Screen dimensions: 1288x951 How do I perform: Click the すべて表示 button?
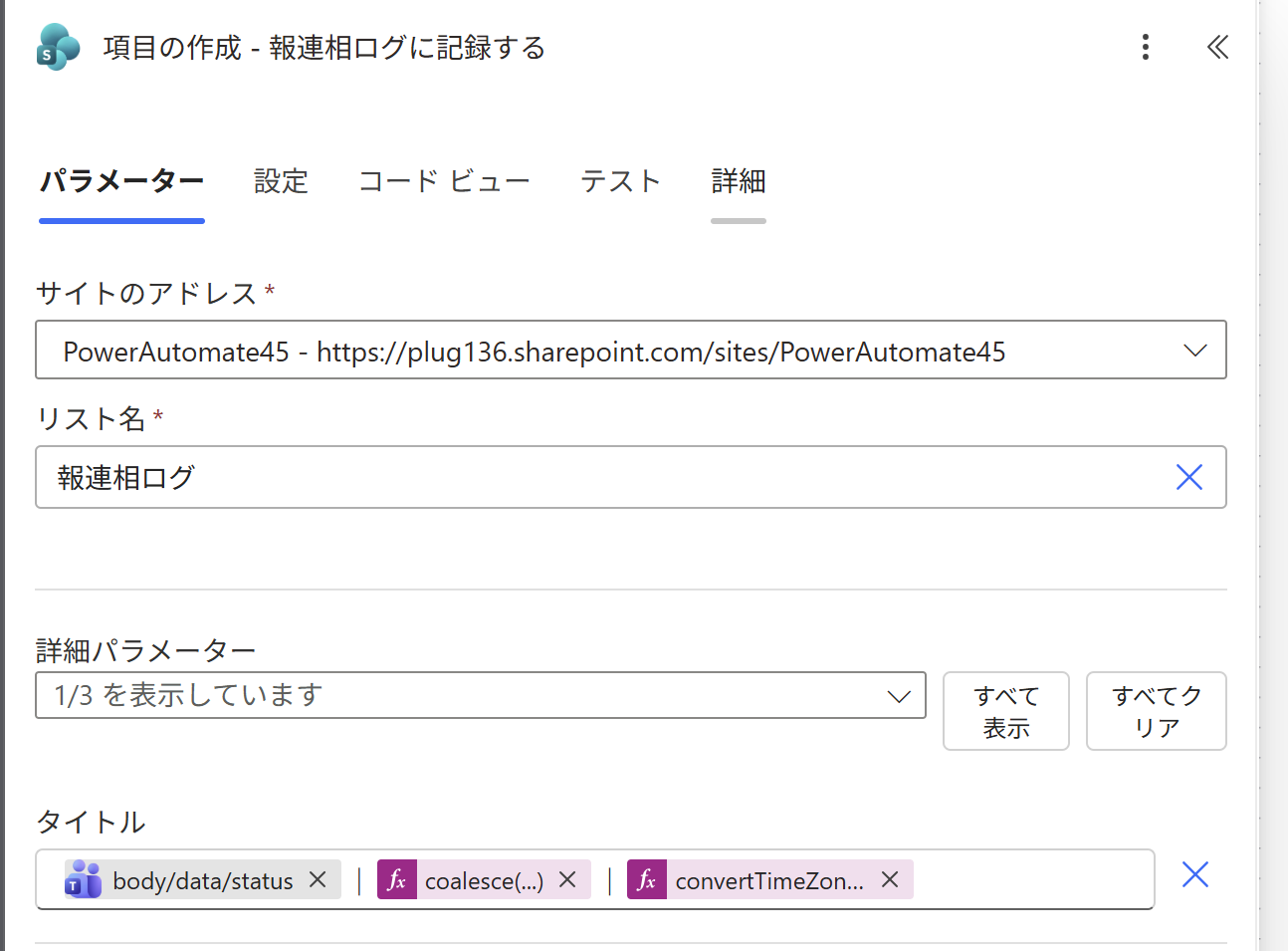(1006, 711)
